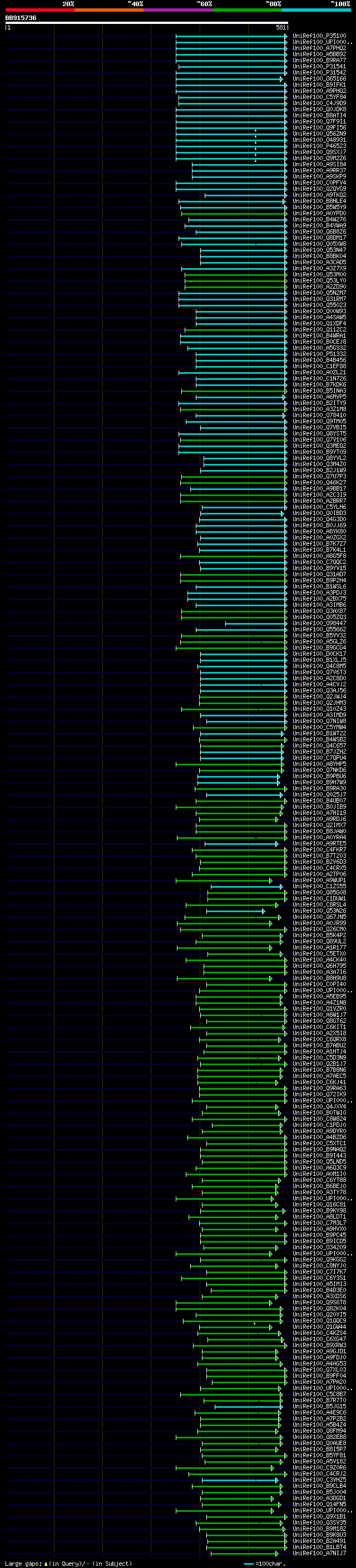Open hit UniRef100_O65166
Viewport: 356px width, 1568px height.
point(319,78)
